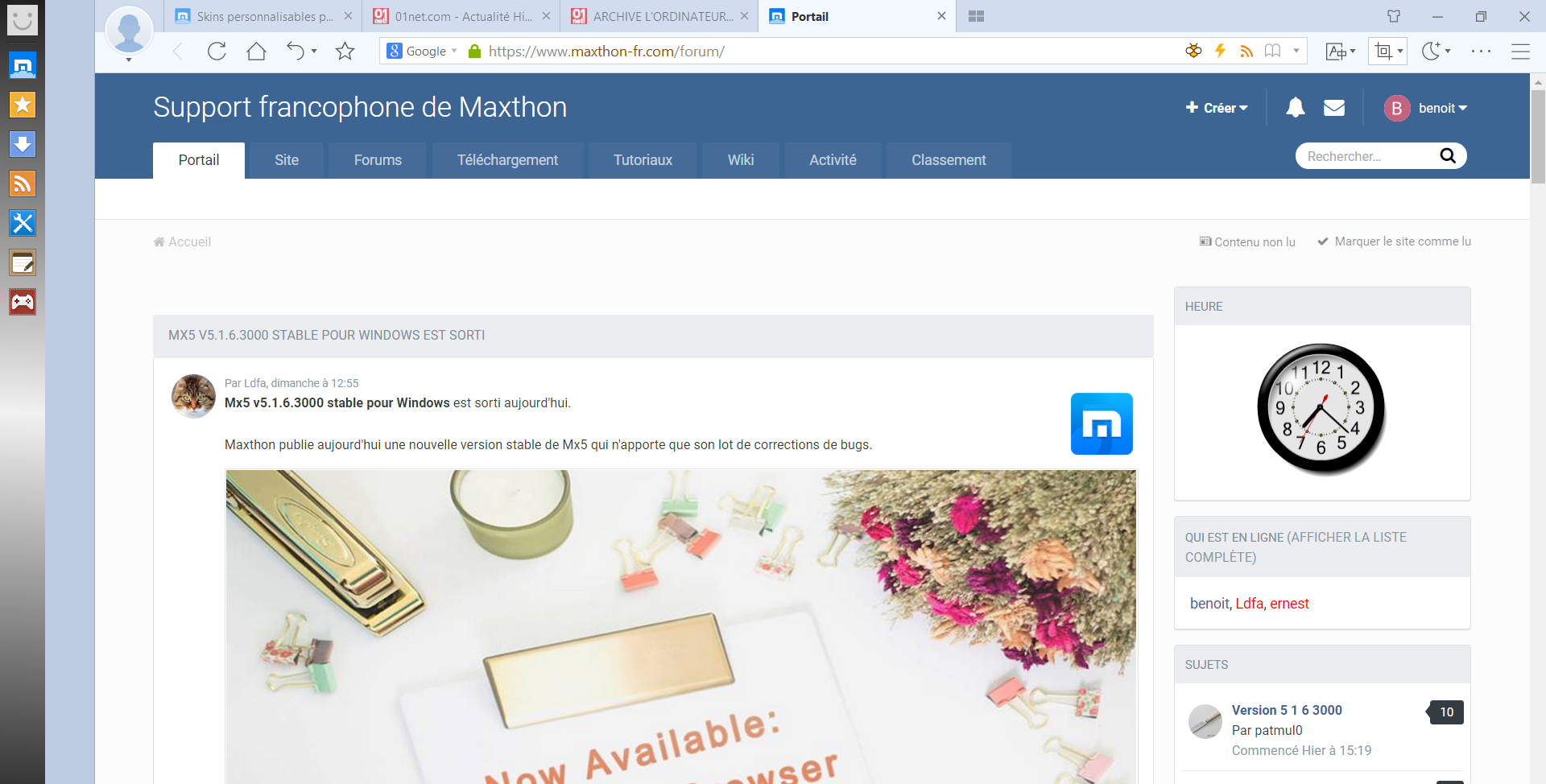Bookmark page with the star icon
The width and height of the screenshot is (1546, 784).
click(x=345, y=52)
